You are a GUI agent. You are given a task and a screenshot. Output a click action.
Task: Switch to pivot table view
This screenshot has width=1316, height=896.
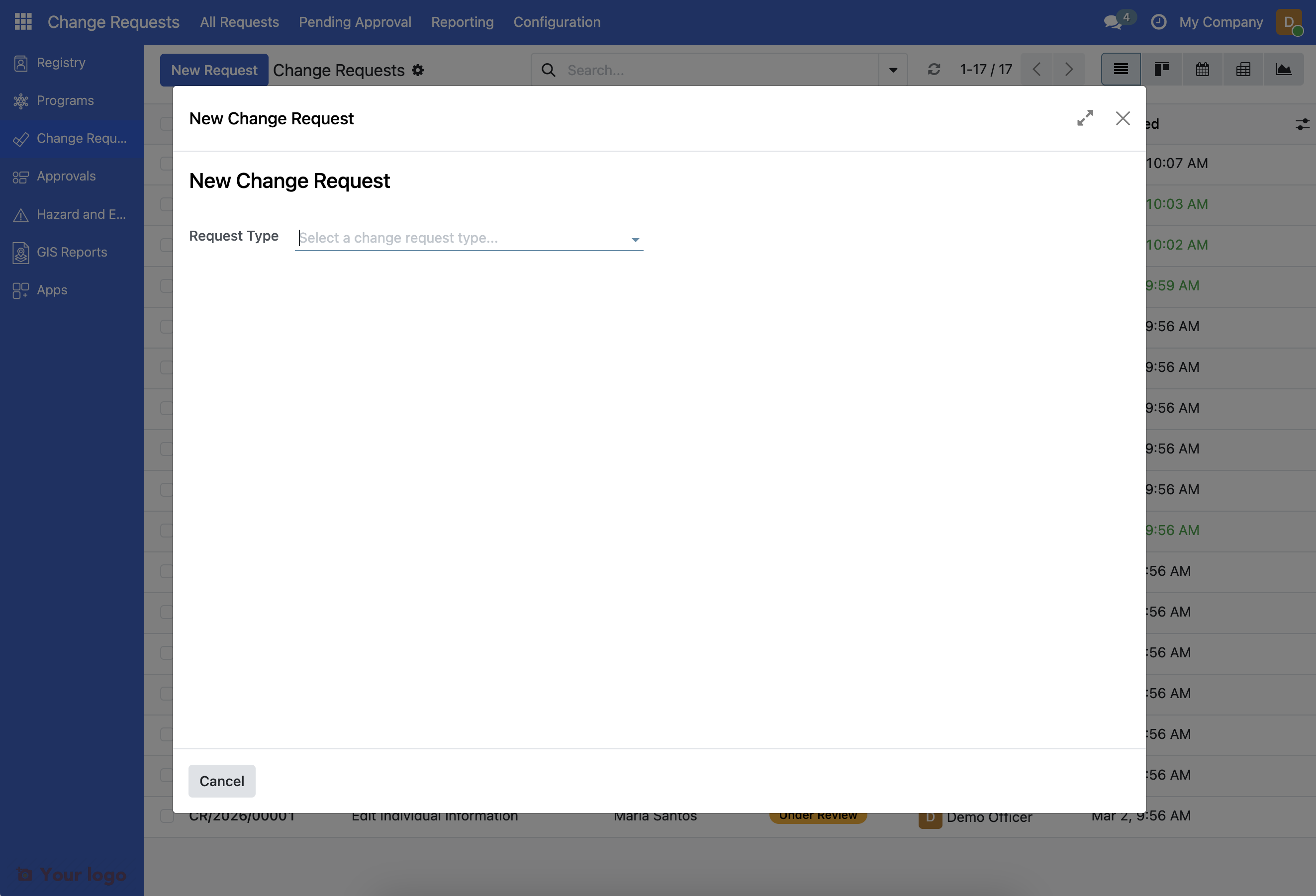[1243, 70]
